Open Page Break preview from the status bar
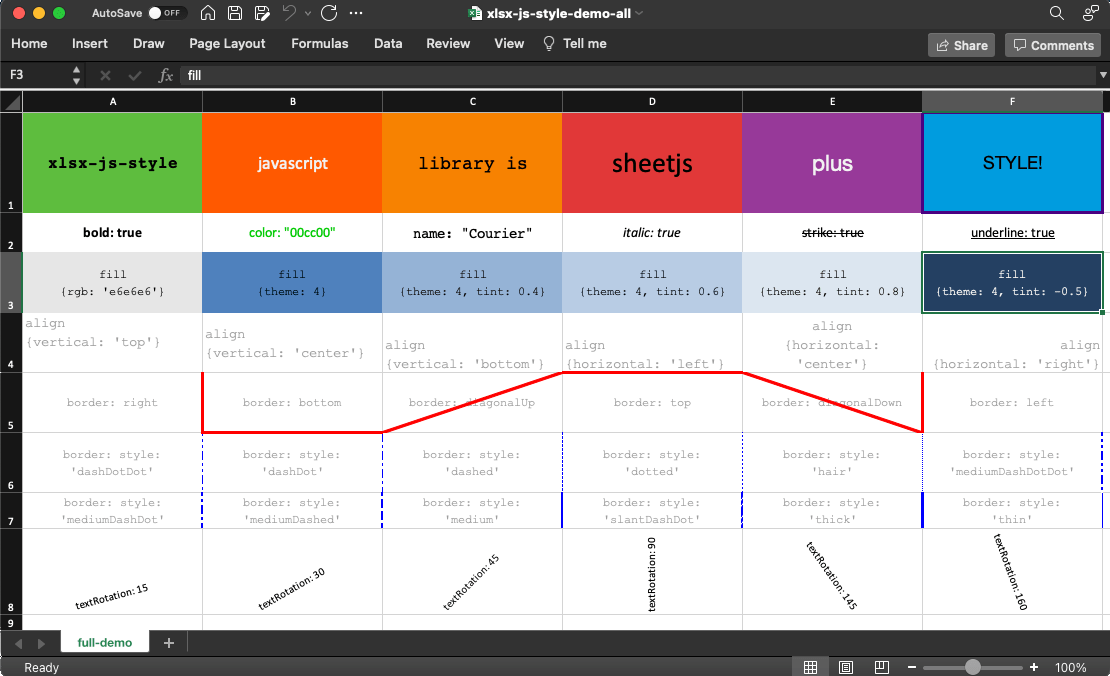 click(881, 666)
